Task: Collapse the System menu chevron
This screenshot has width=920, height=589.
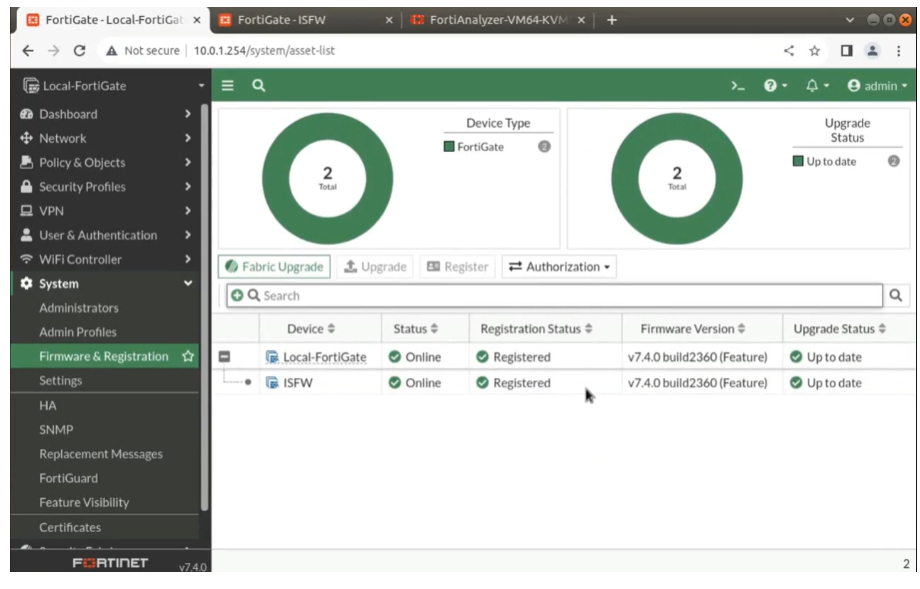Action: 188,283
